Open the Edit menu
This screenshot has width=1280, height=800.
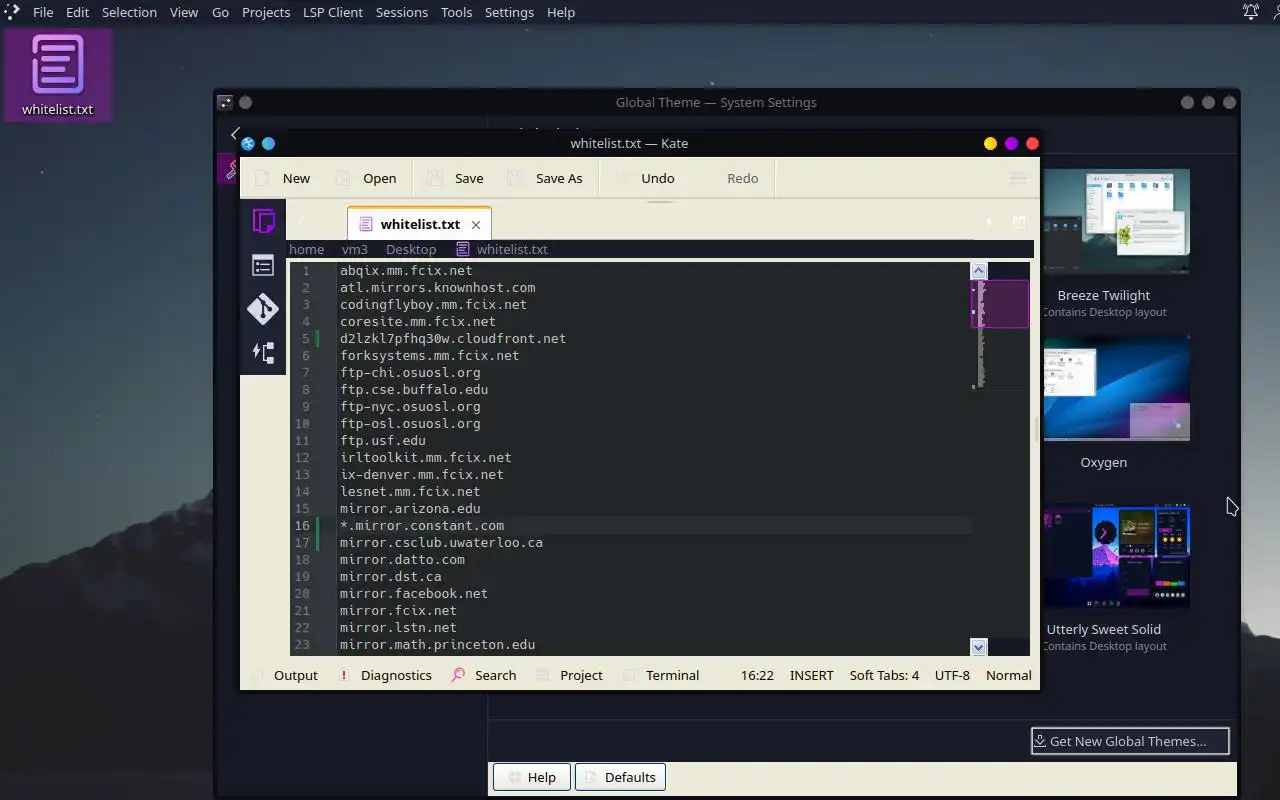77,12
